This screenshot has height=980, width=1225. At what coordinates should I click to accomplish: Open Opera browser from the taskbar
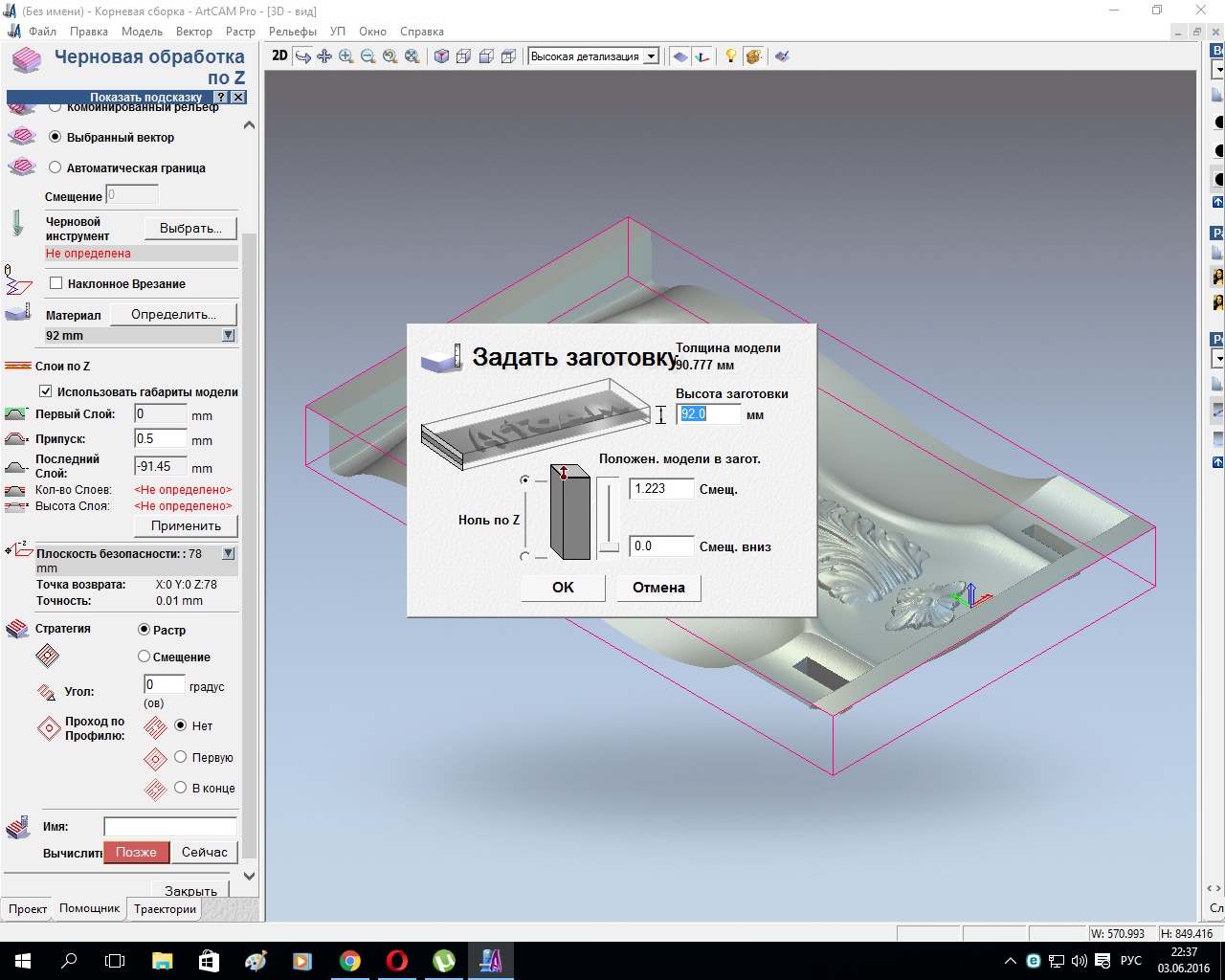coord(397,961)
